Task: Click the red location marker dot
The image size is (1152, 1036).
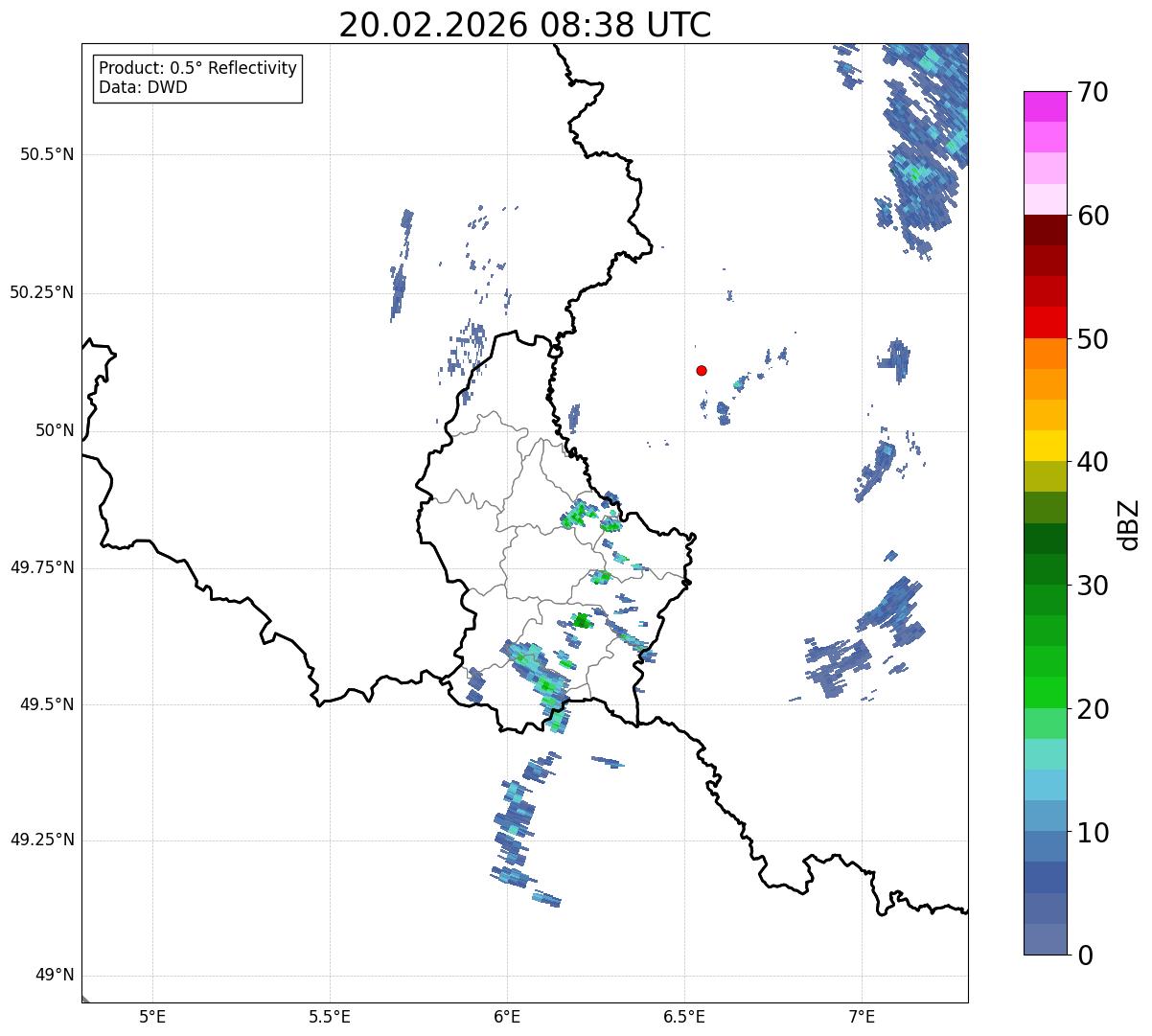Action: 702,370
